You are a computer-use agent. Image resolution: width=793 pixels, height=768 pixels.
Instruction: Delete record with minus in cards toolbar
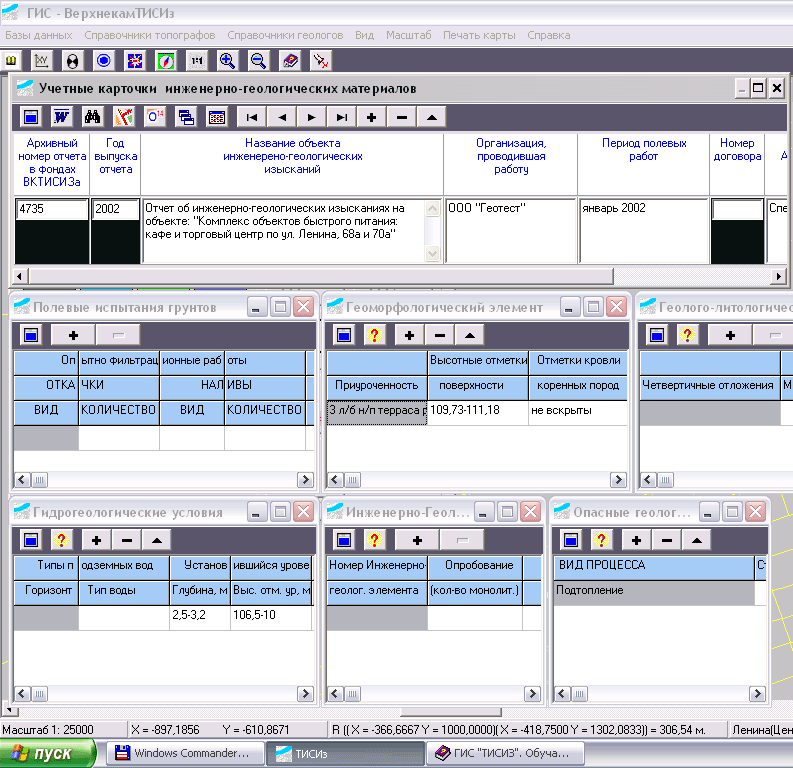pos(402,117)
